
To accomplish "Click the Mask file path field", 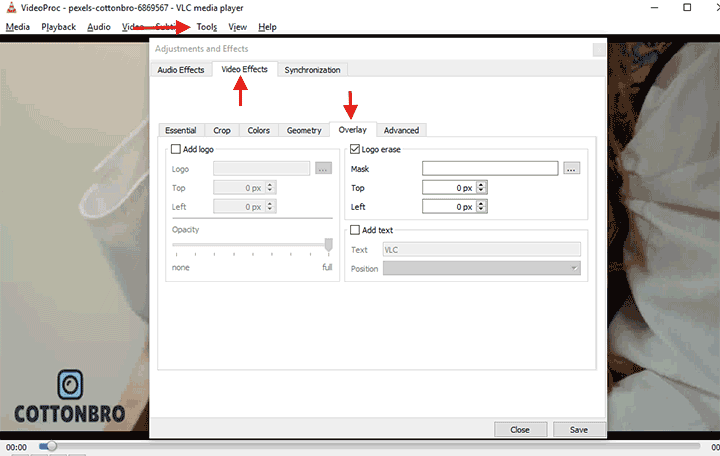I will (490, 169).
